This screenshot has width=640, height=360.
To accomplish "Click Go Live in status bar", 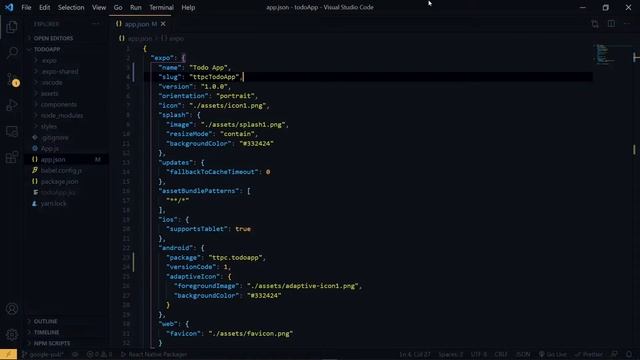I will coord(552,354).
